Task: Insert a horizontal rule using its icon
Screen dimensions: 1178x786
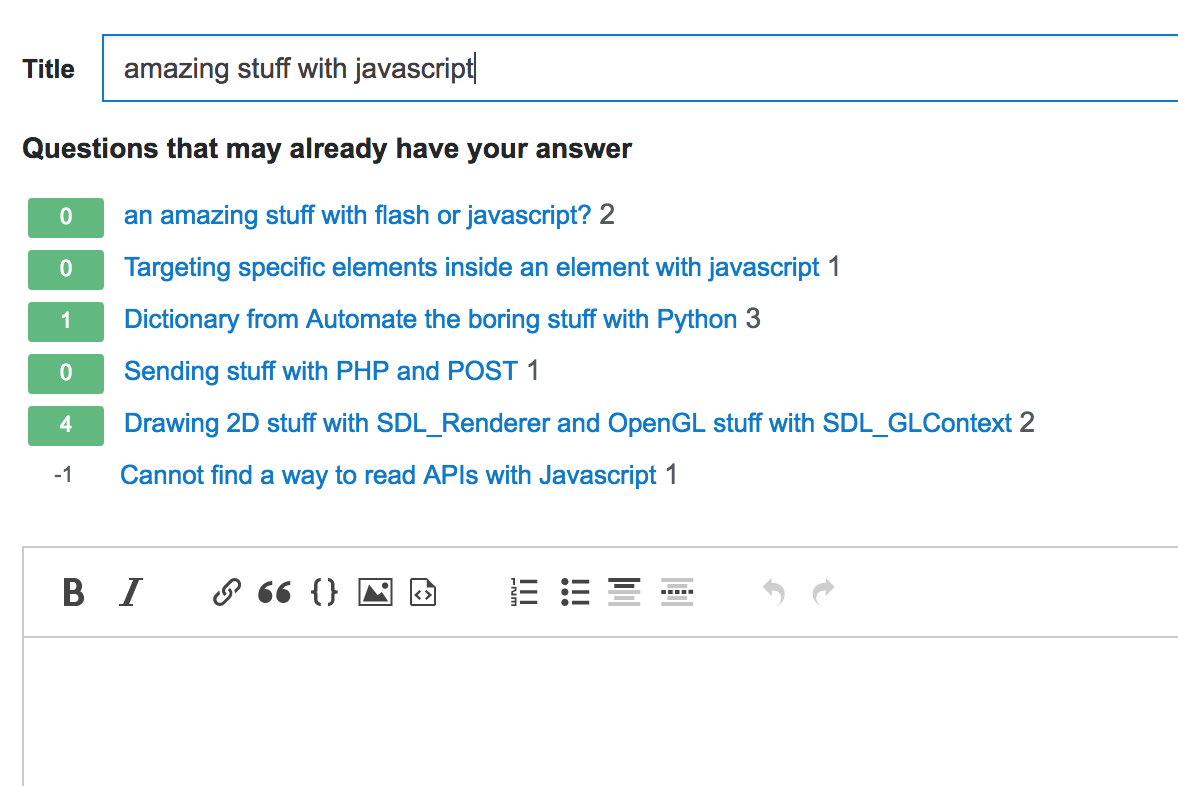Action: pos(677,592)
